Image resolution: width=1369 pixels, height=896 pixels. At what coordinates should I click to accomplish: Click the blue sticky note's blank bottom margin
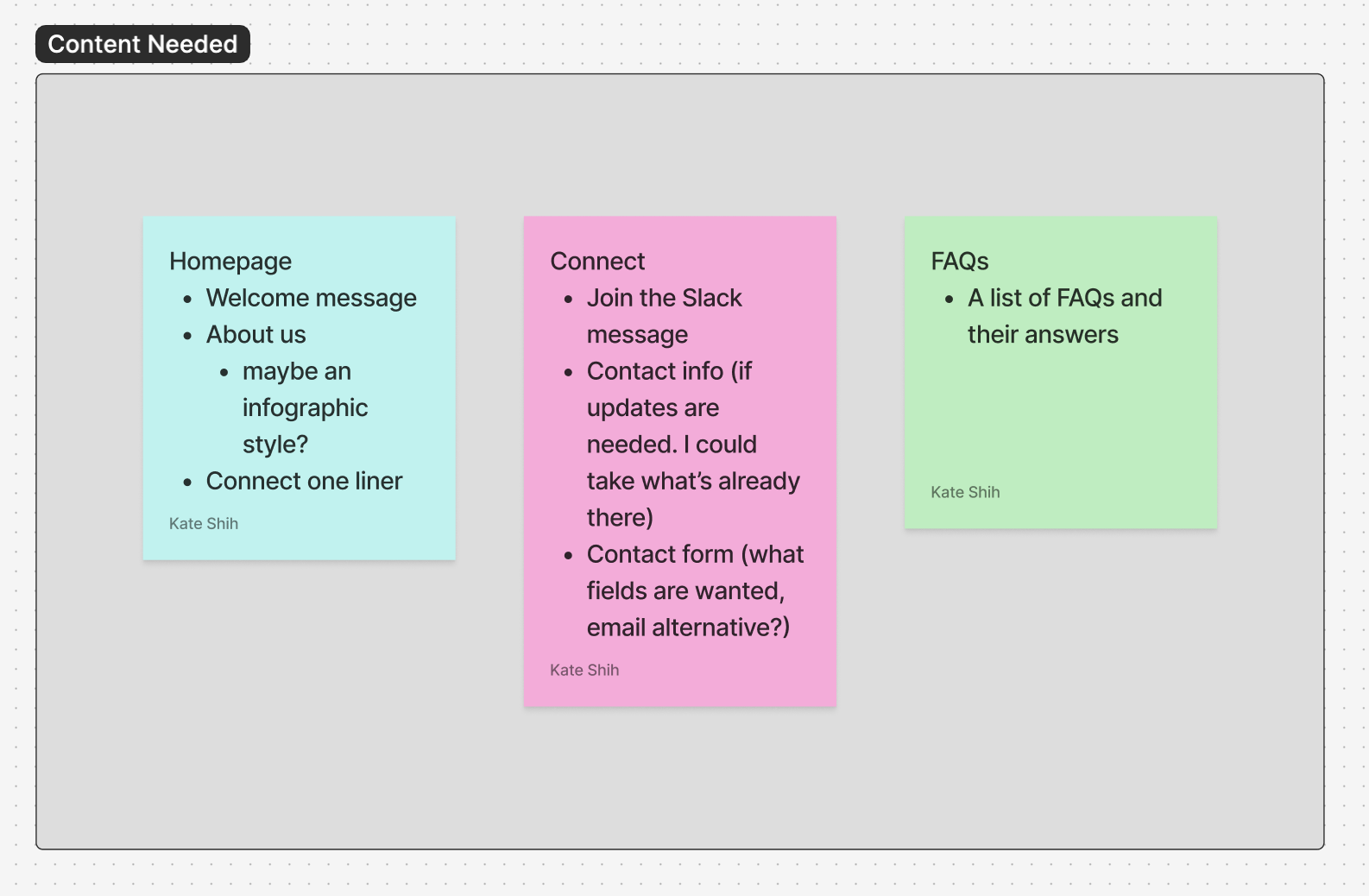(345, 544)
